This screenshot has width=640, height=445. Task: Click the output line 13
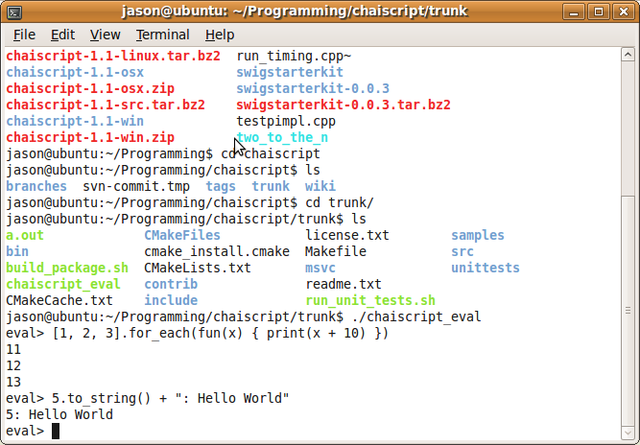(x=13, y=382)
